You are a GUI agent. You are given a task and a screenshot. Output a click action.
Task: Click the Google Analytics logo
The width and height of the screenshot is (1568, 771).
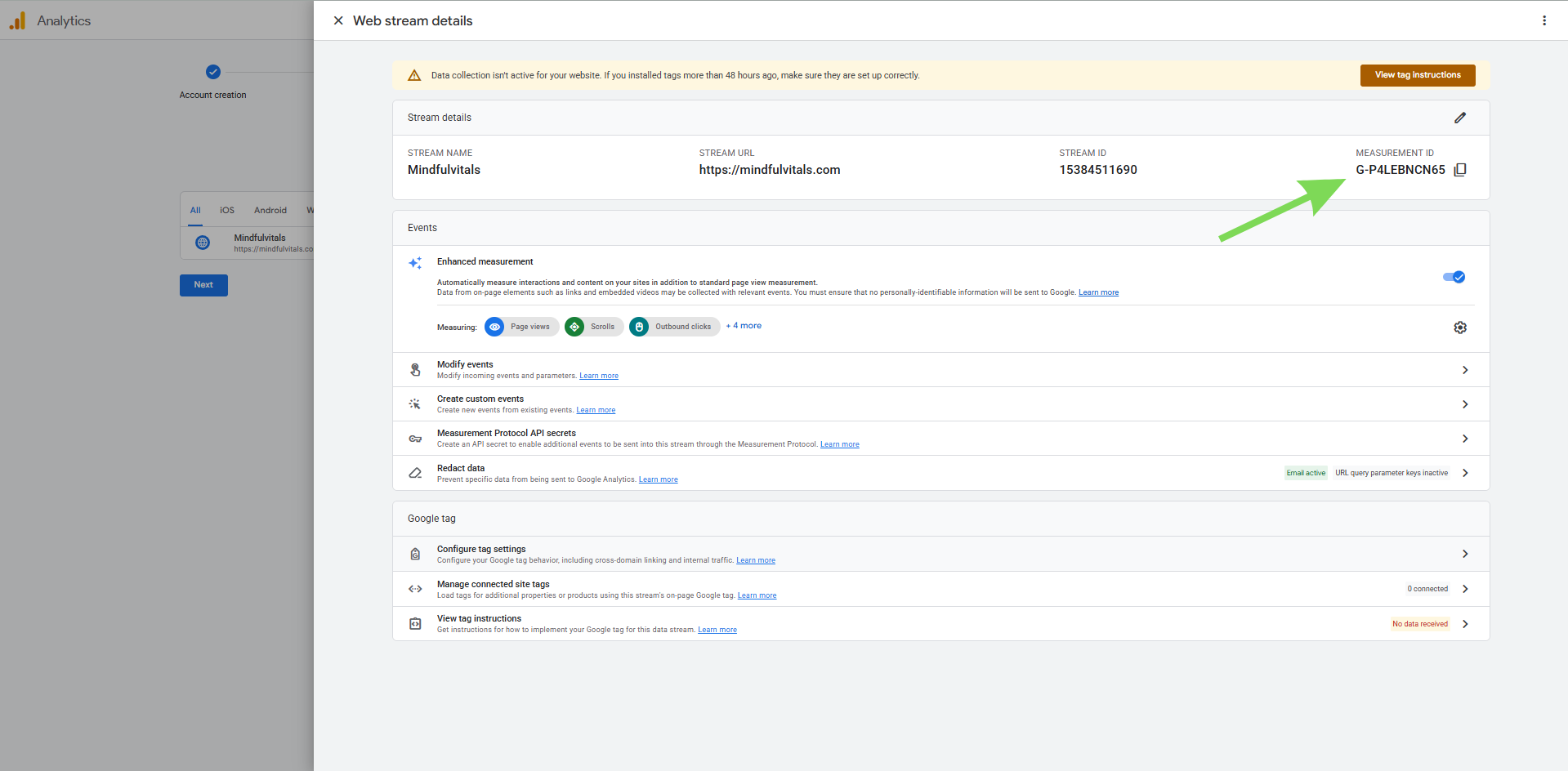tap(18, 20)
